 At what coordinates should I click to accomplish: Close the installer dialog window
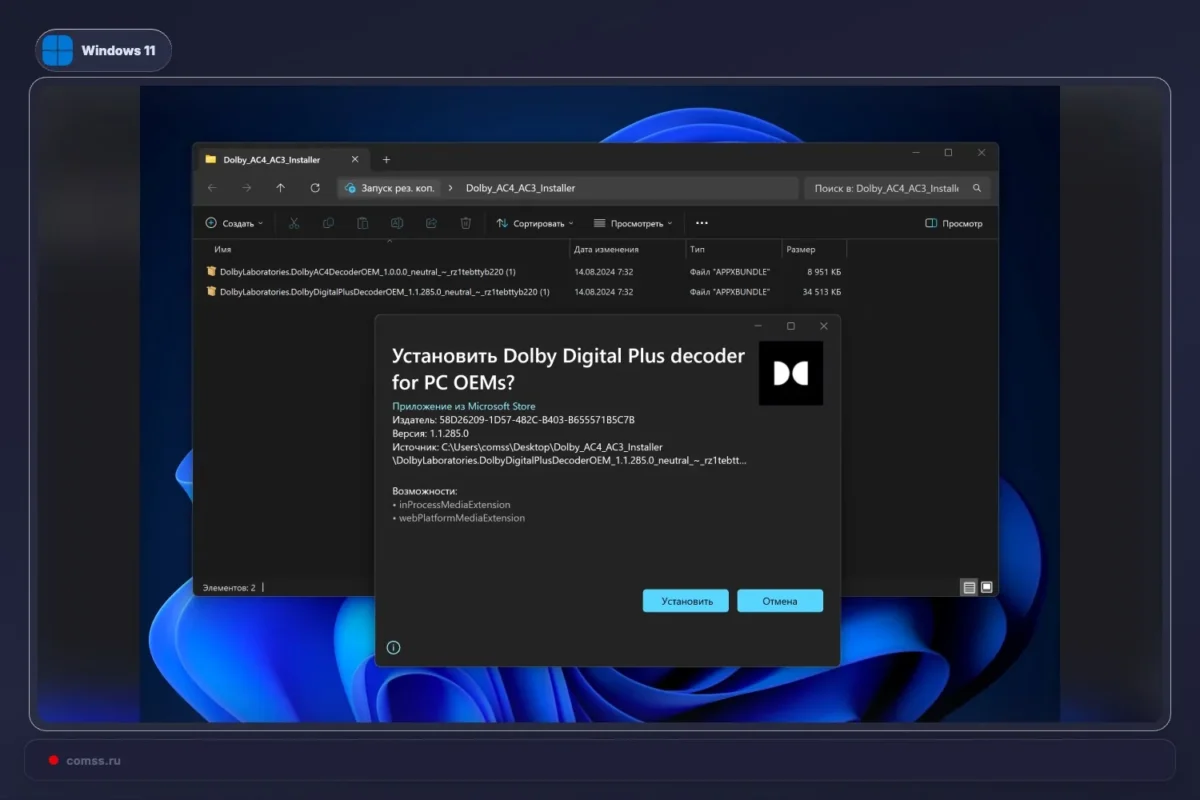click(824, 326)
